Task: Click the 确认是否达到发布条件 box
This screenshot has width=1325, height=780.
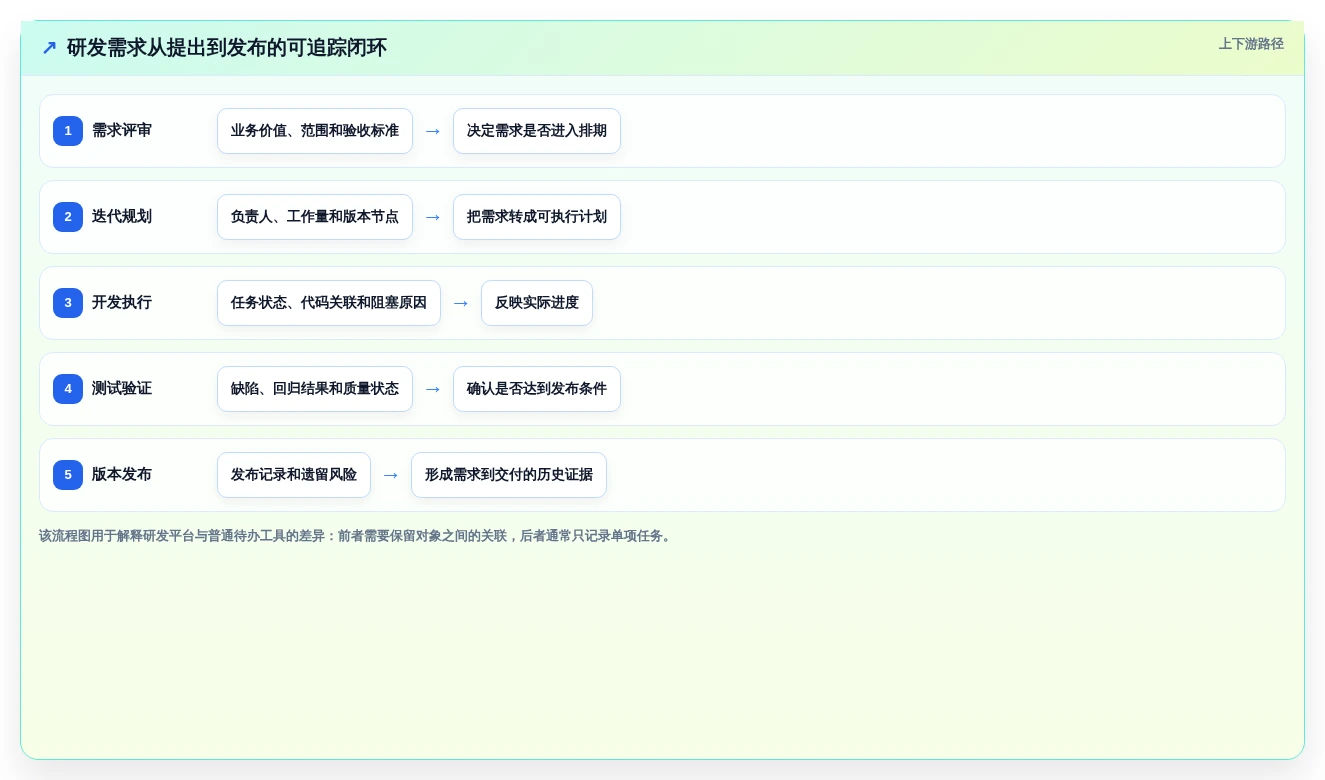Action: pyautogui.click(x=537, y=389)
